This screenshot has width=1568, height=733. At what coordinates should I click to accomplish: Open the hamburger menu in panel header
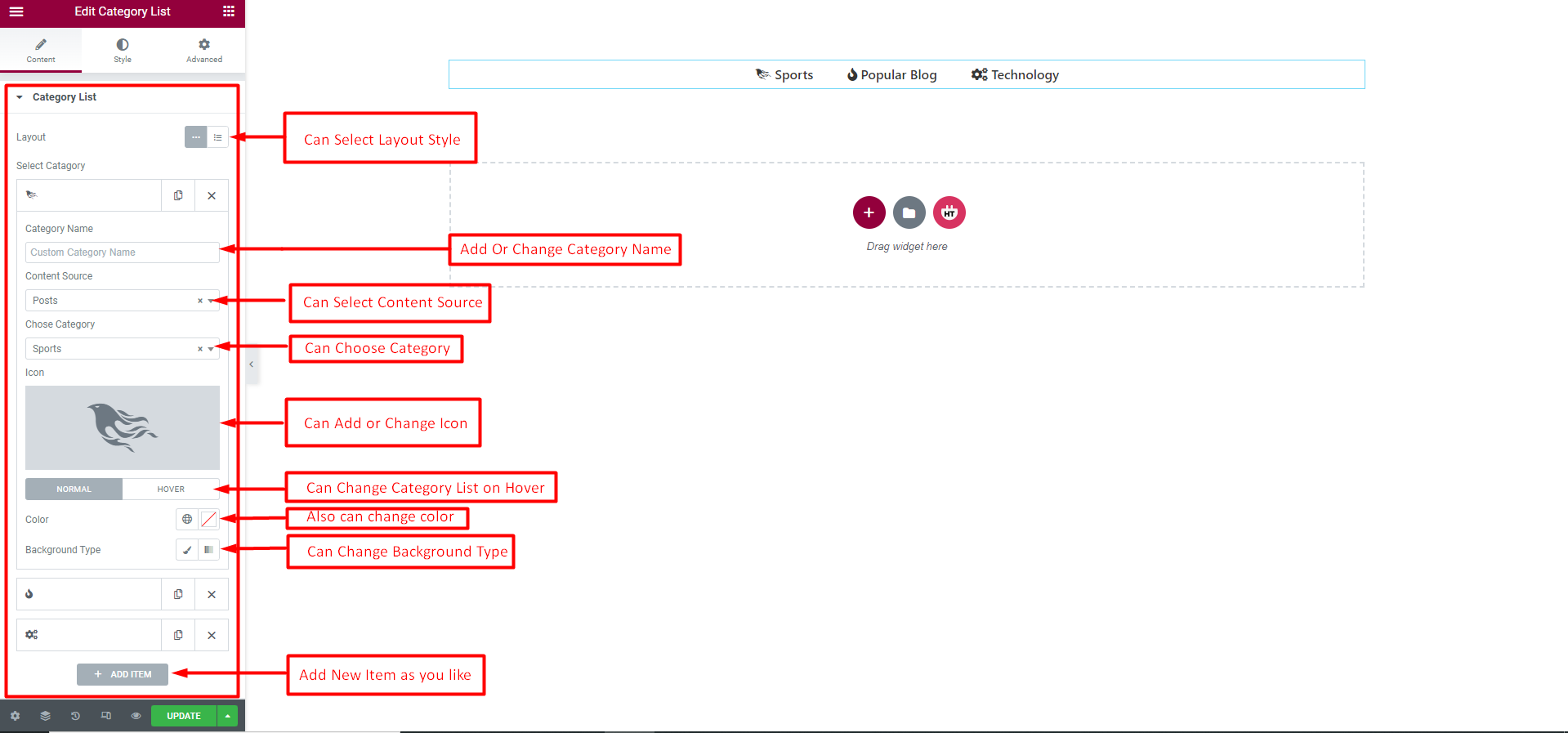16,11
